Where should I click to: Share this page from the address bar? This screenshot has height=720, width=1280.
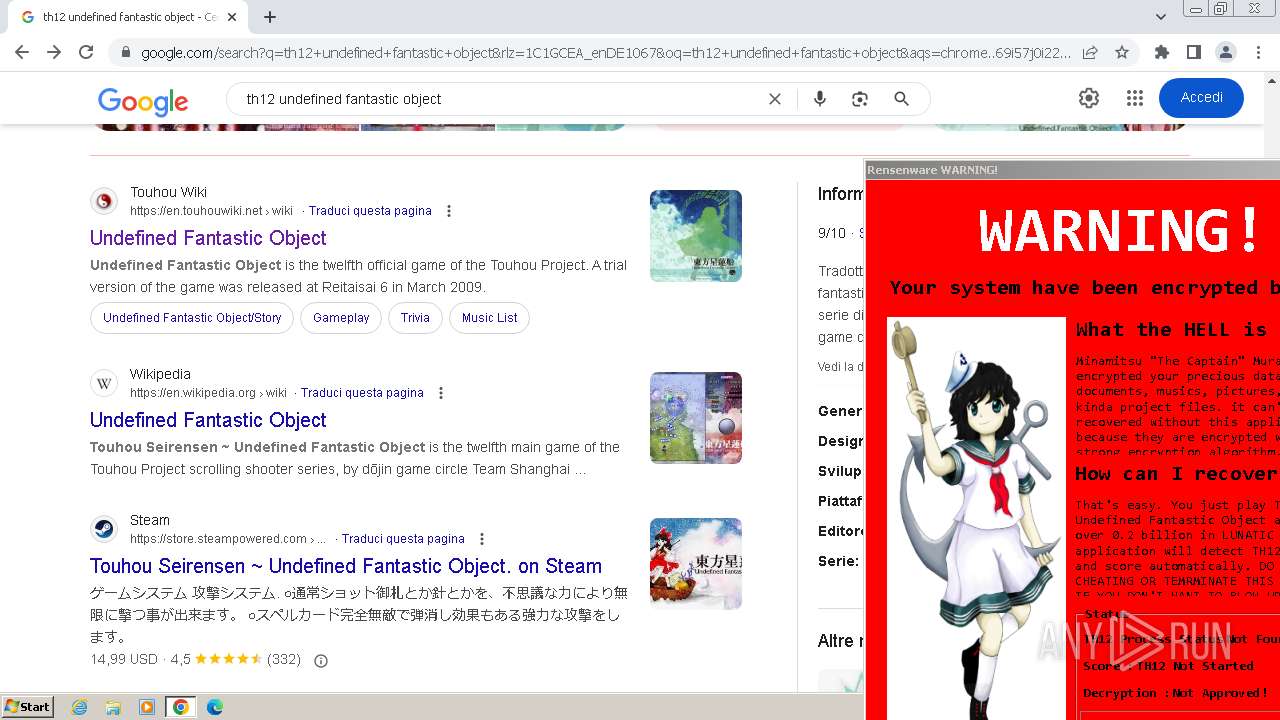pyautogui.click(x=1090, y=53)
